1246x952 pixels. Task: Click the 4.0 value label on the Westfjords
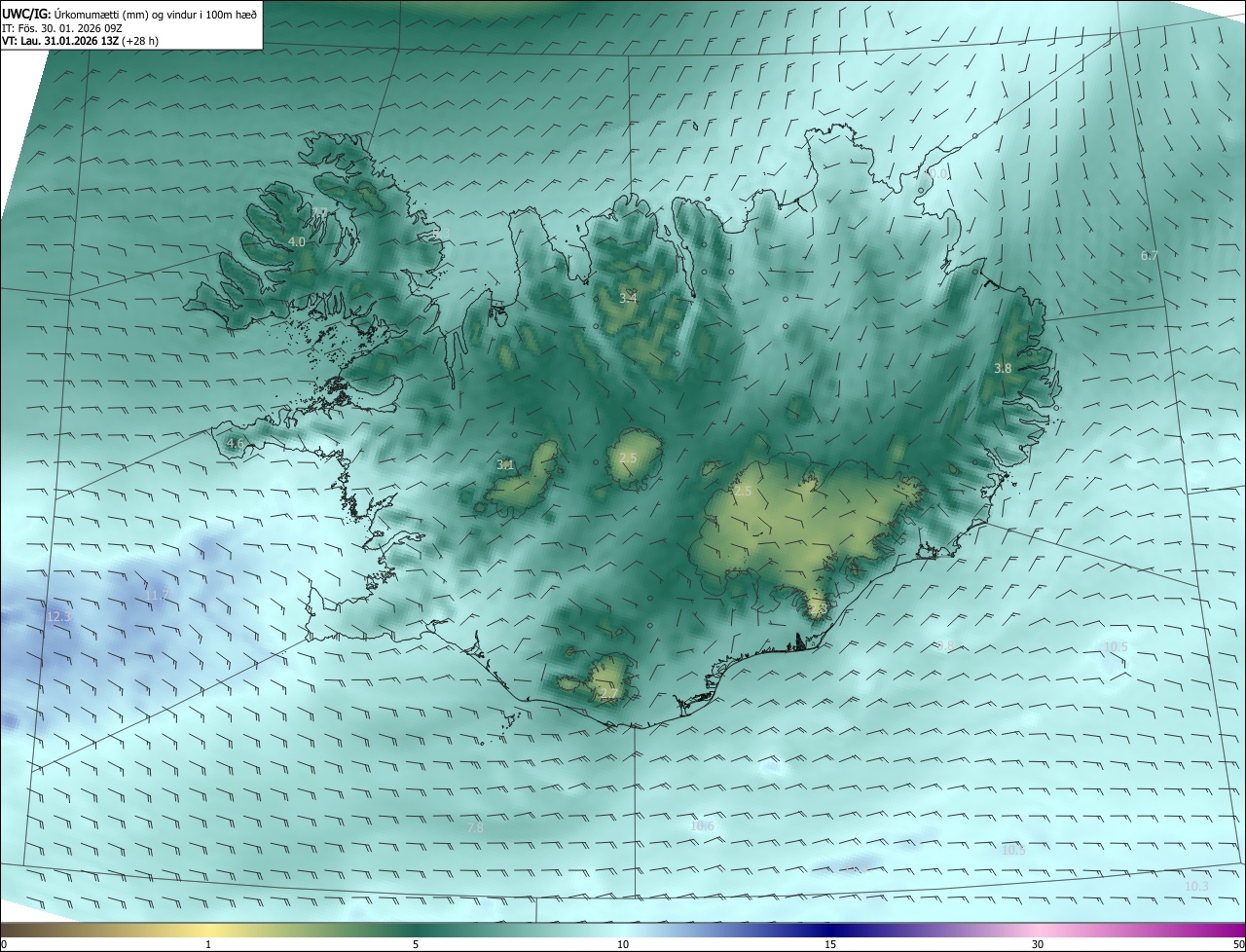coord(297,241)
